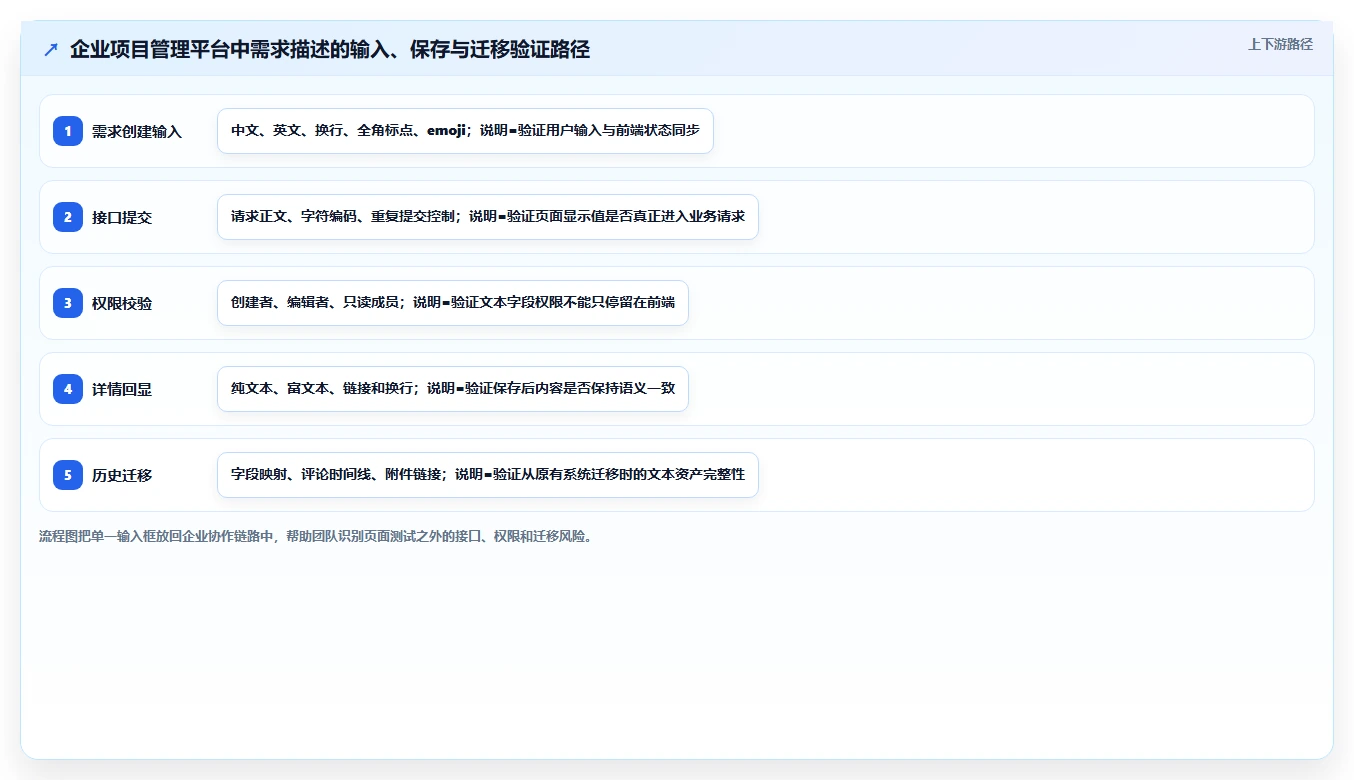Click the 需求创建输入 step label

(x=137, y=131)
